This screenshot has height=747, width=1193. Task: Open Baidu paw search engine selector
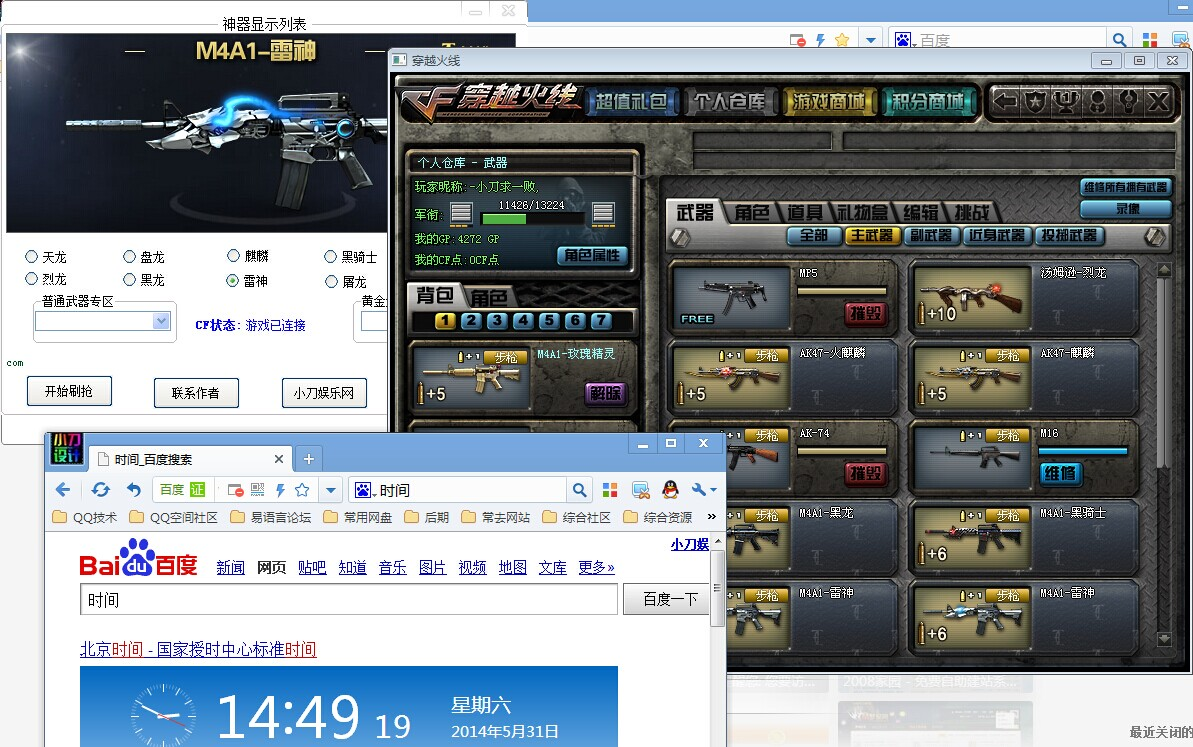click(364, 490)
